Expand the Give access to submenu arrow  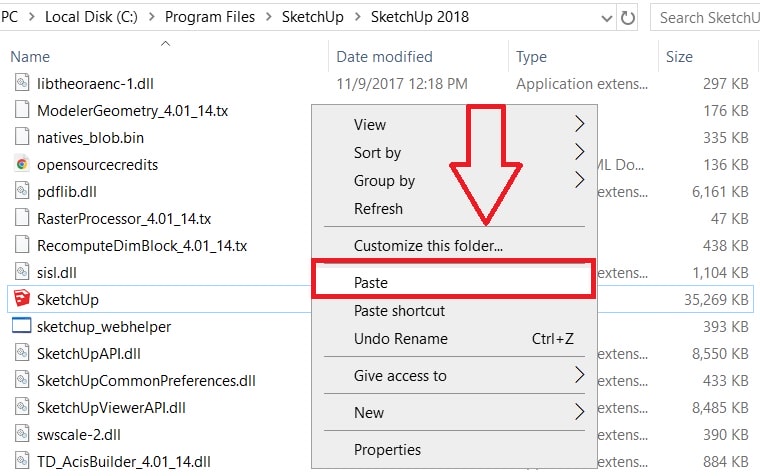click(579, 375)
